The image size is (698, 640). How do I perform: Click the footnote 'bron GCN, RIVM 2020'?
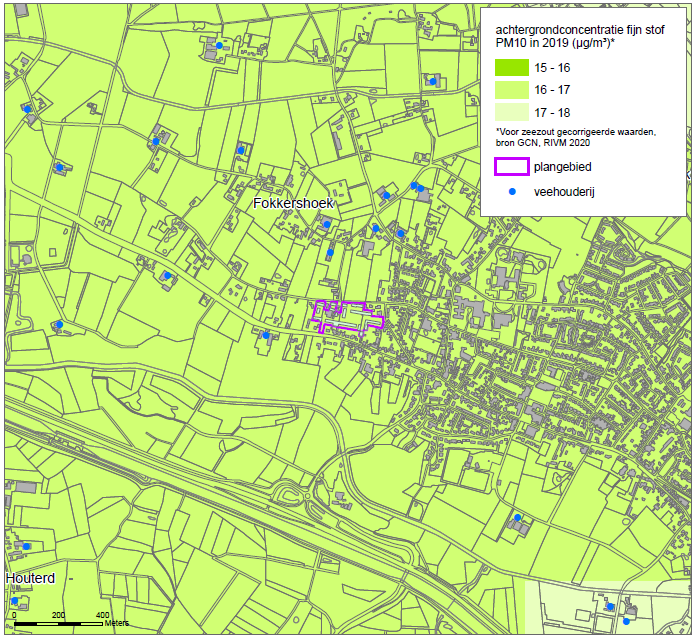543,142
